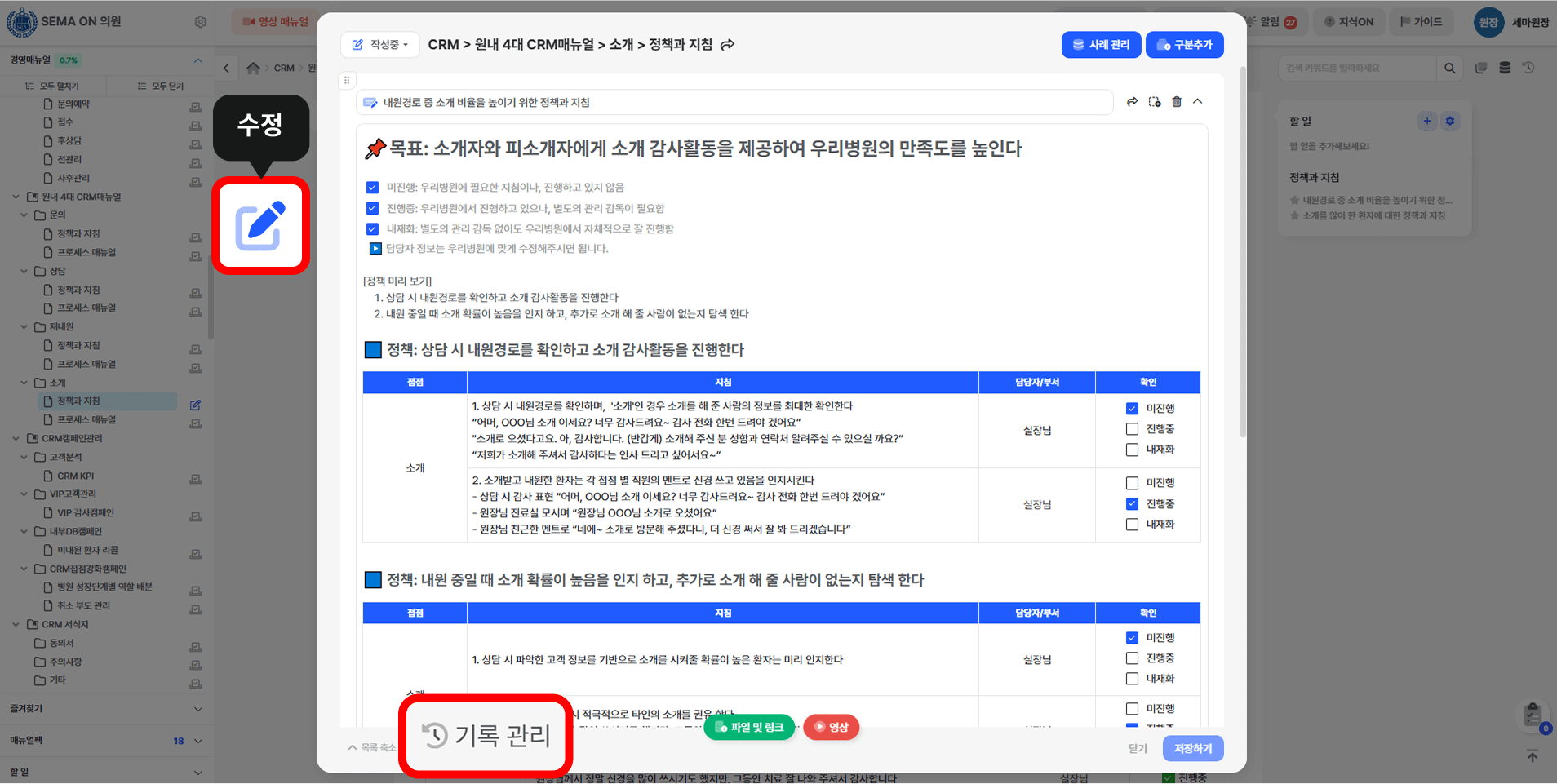Open '소개를 많이 한 환자에 대한 정책과 지침' in the right panel
1557x784 pixels.
click(1373, 216)
